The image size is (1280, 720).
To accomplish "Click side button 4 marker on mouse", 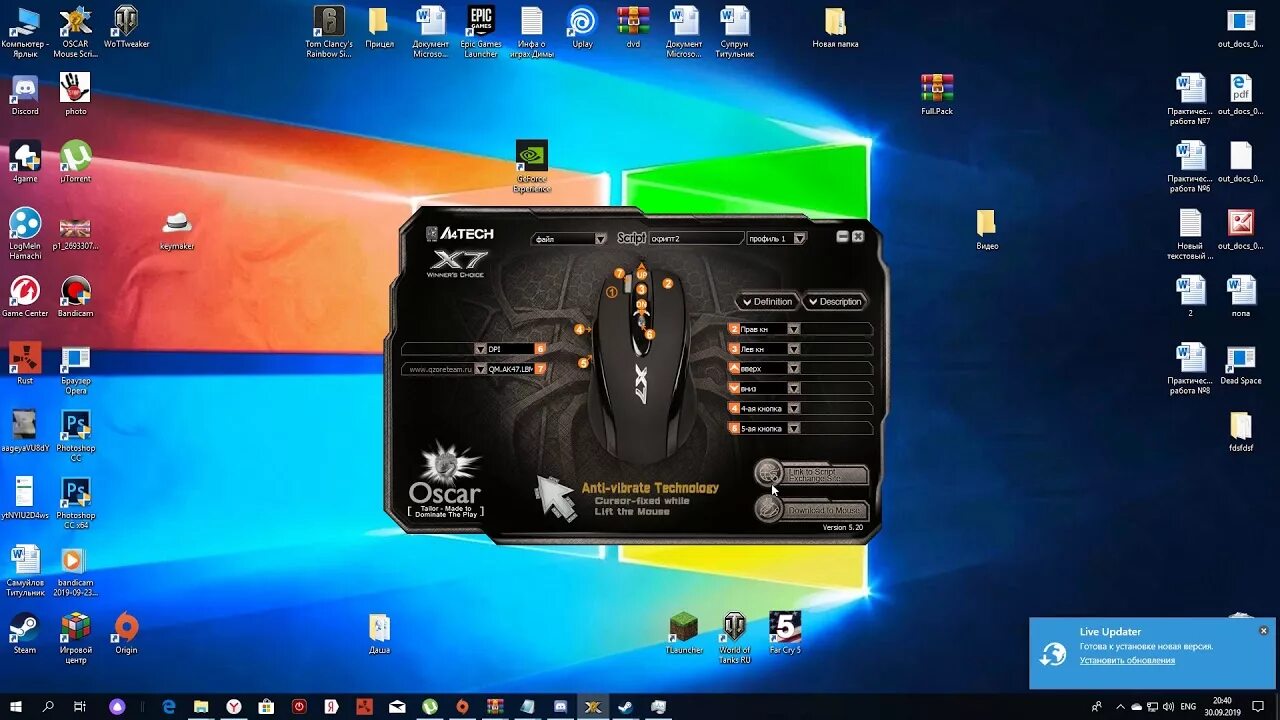I will (579, 329).
